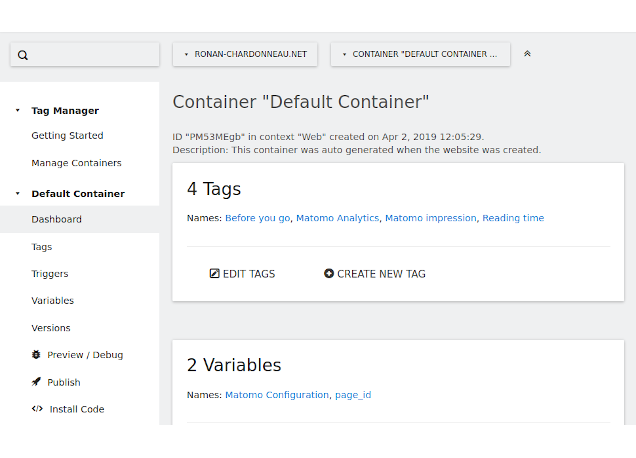Collapse the top bar with the double chevron
This screenshot has height=458, width=636.
point(527,54)
